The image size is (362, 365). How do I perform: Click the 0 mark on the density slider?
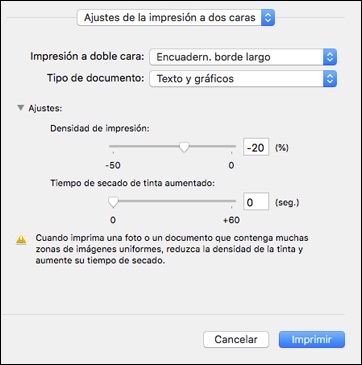pyautogui.click(x=231, y=165)
